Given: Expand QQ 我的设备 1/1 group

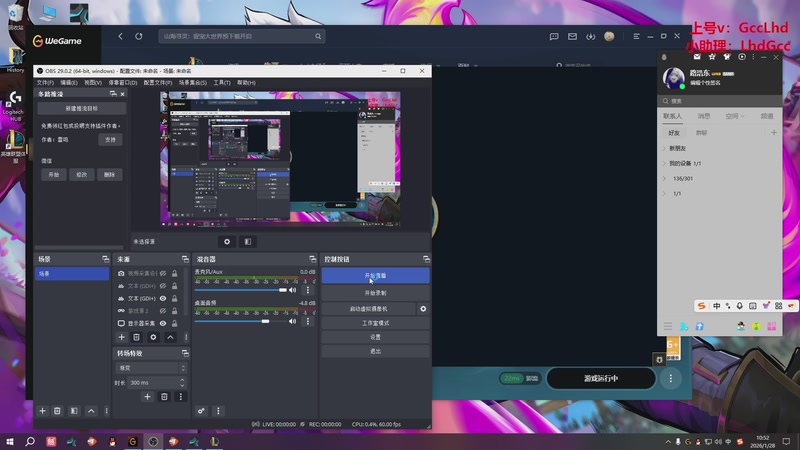Looking at the screenshot, I should pyautogui.click(x=664, y=163).
